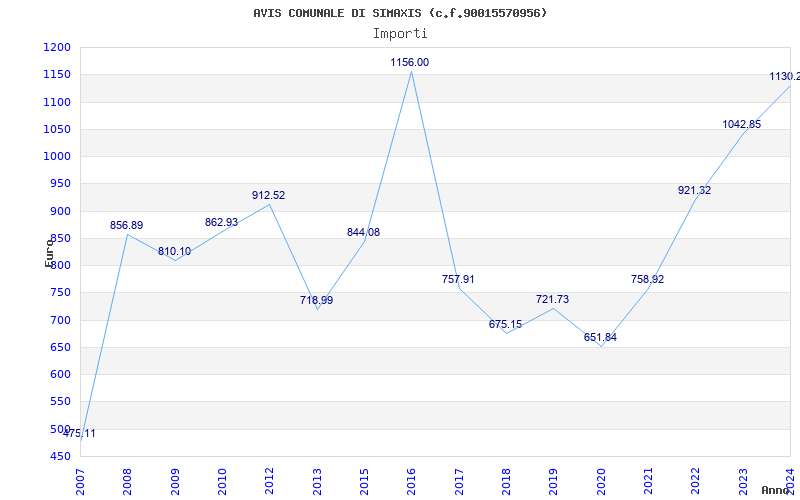
Task: Select the x-axis year 2019
Action: coord(554,482)
